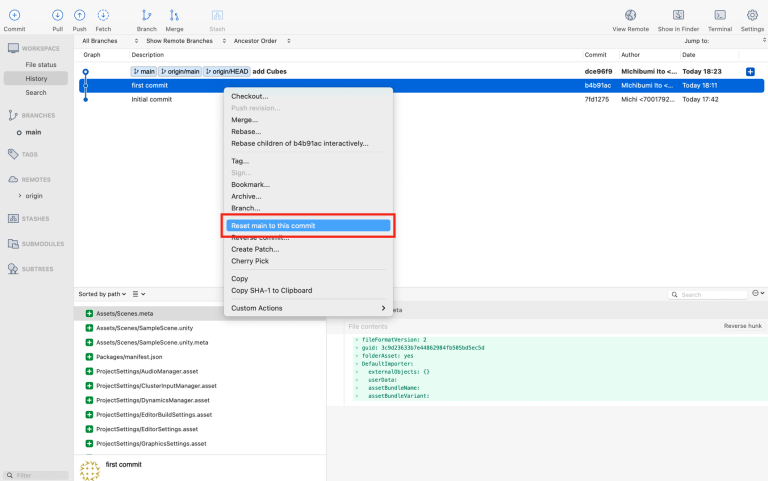Expand the origin remote in sidebar
Viewport: 768px width, 481px height.
click(x=20, y=195)
